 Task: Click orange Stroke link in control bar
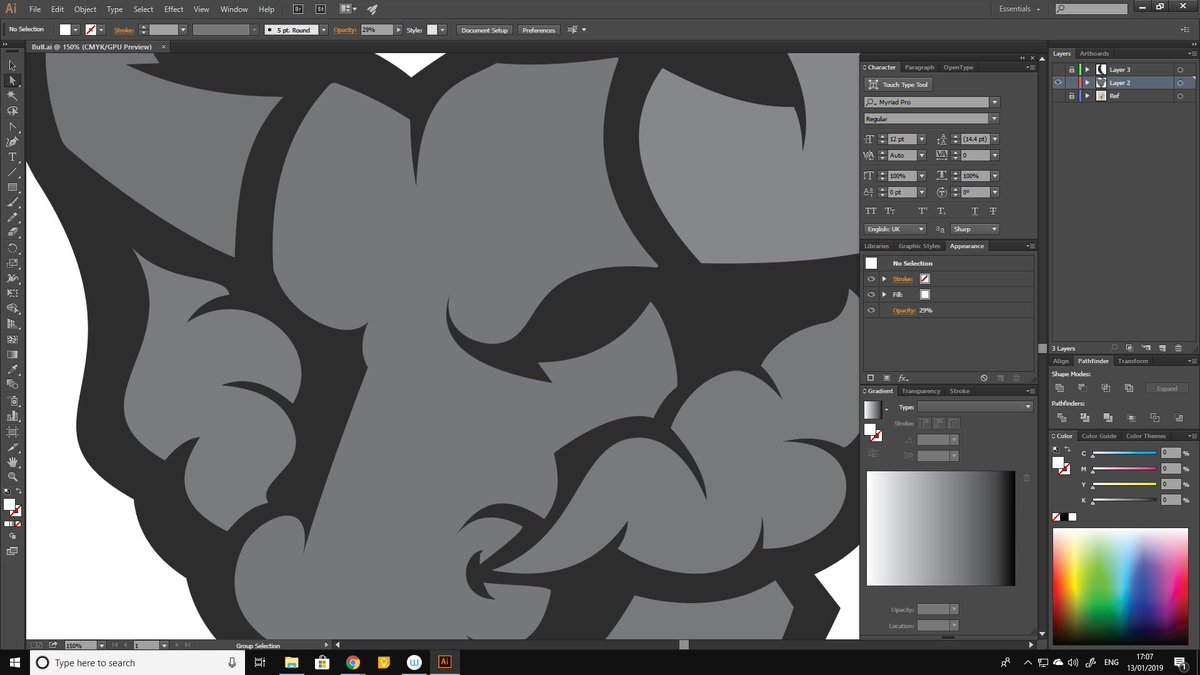(x=124, y=30)
